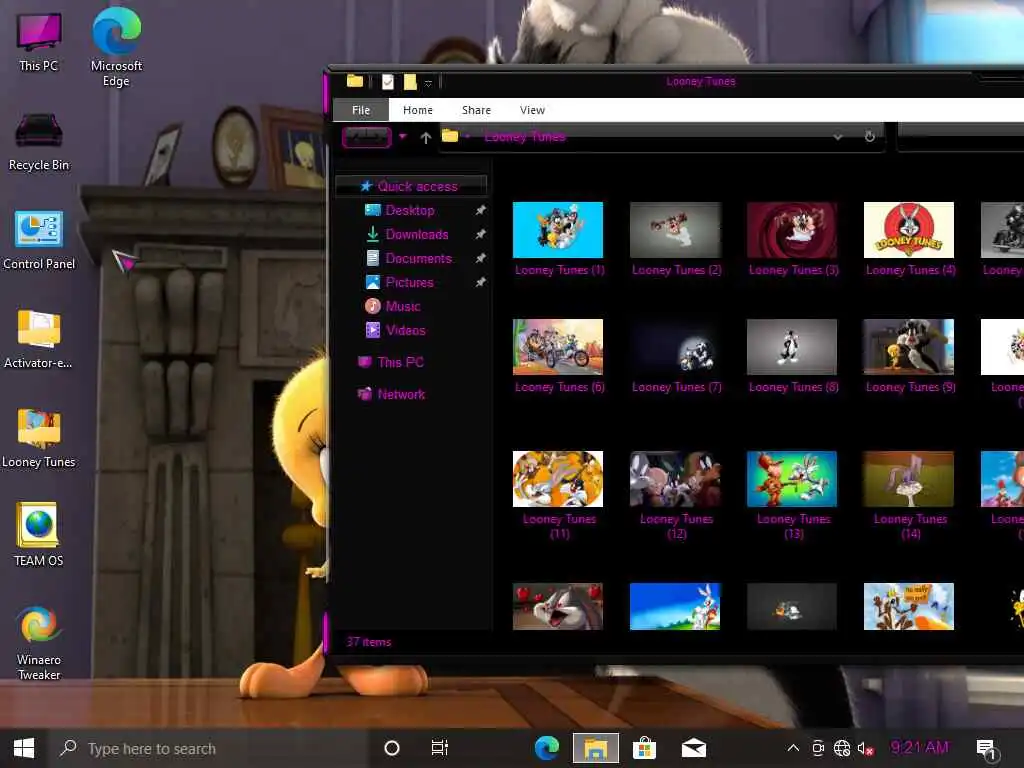Switch to File Explorer taskbar button
The width and height of the screenshot is (1024, 768).
pos(596,748)
